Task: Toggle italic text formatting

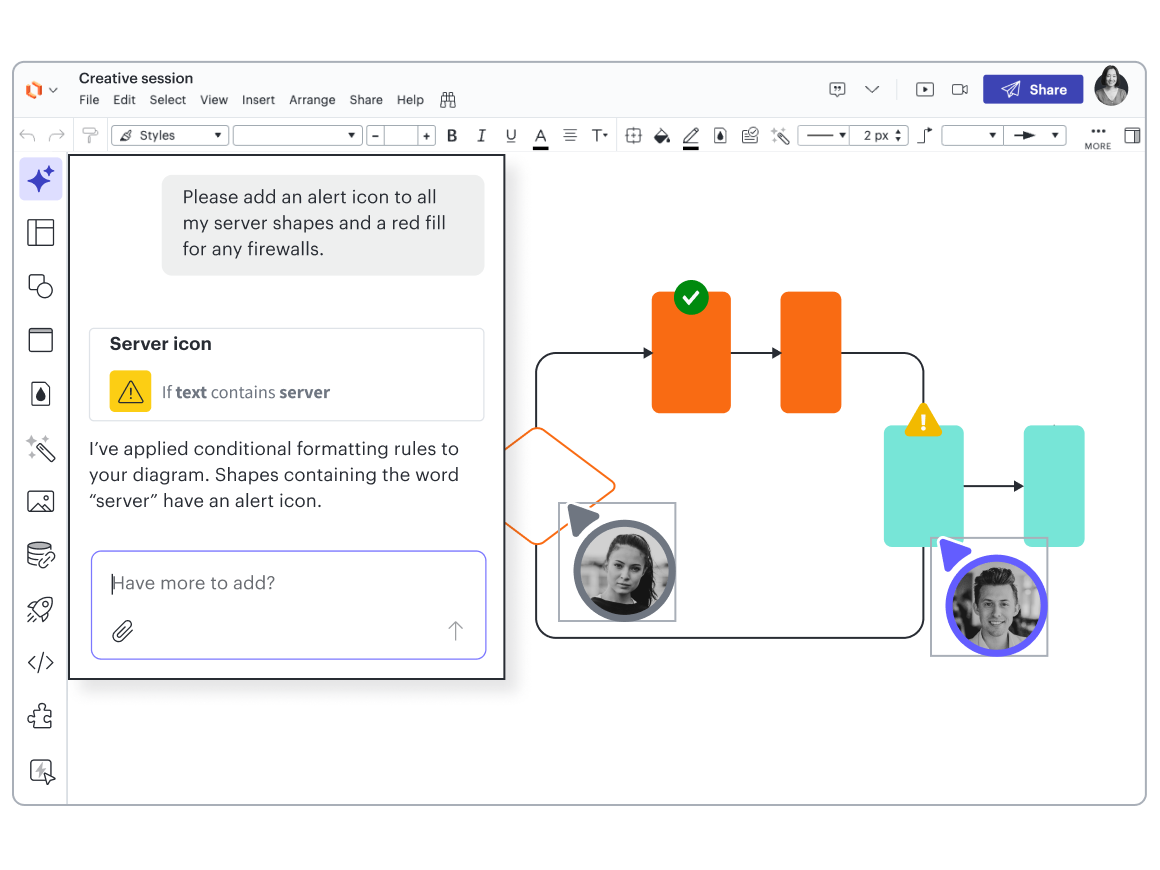Action: point(481,136)
